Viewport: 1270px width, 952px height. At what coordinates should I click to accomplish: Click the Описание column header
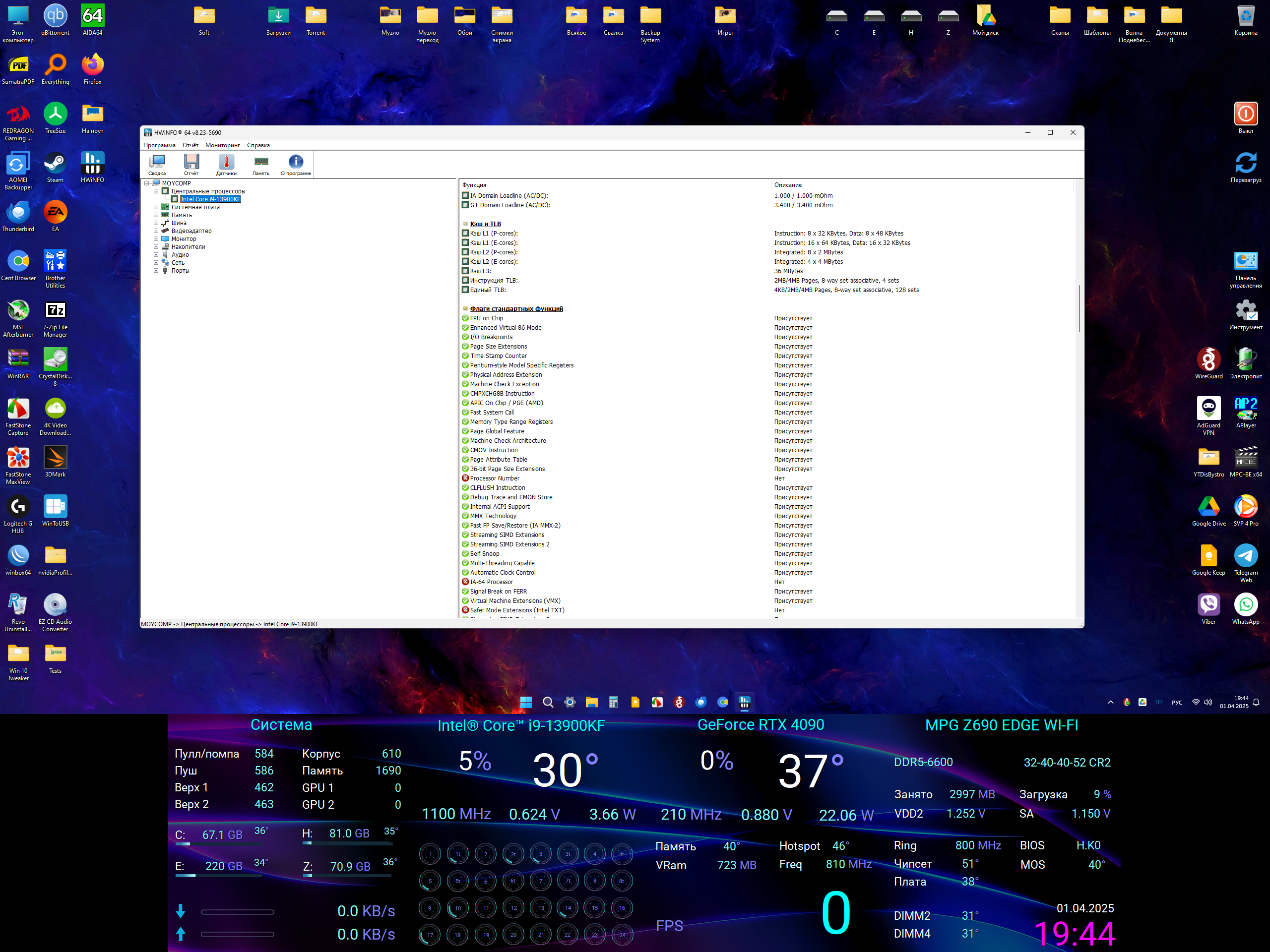coord(788,185)
